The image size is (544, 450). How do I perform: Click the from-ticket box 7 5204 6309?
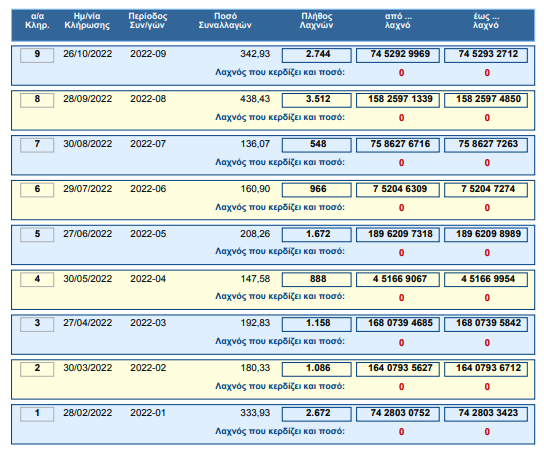point(398,190)
